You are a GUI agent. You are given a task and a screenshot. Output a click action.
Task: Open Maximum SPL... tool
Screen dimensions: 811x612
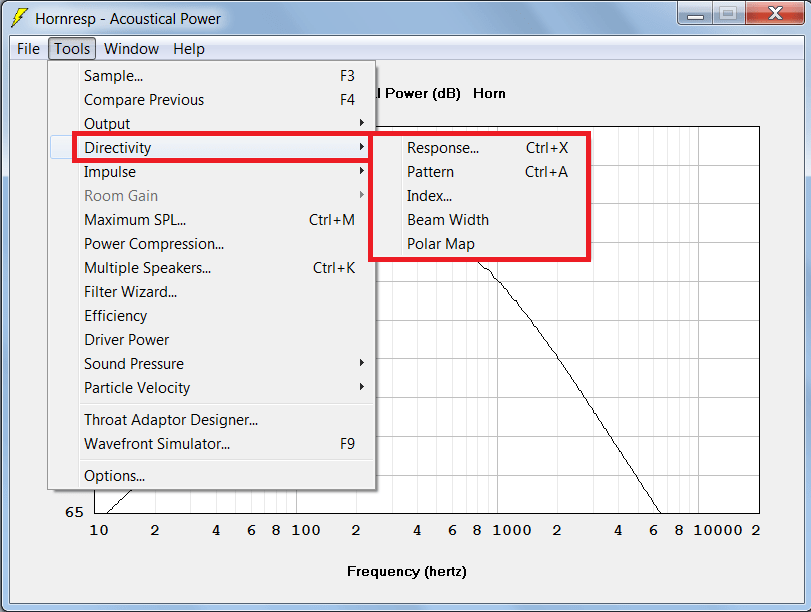(x=212, y=219)
